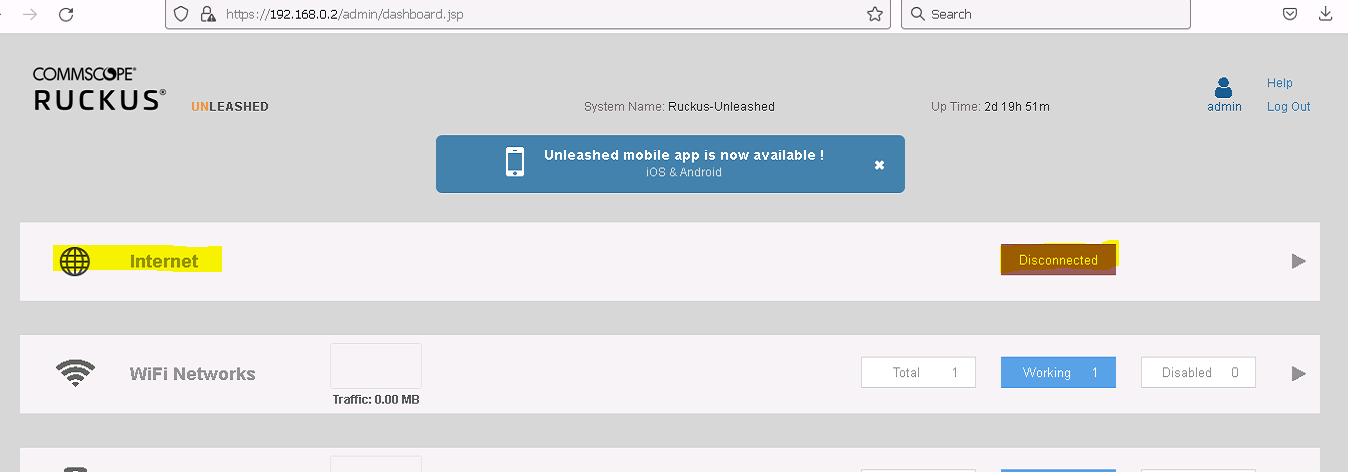Click the mobile phone icon in banner

coord(515,162)
